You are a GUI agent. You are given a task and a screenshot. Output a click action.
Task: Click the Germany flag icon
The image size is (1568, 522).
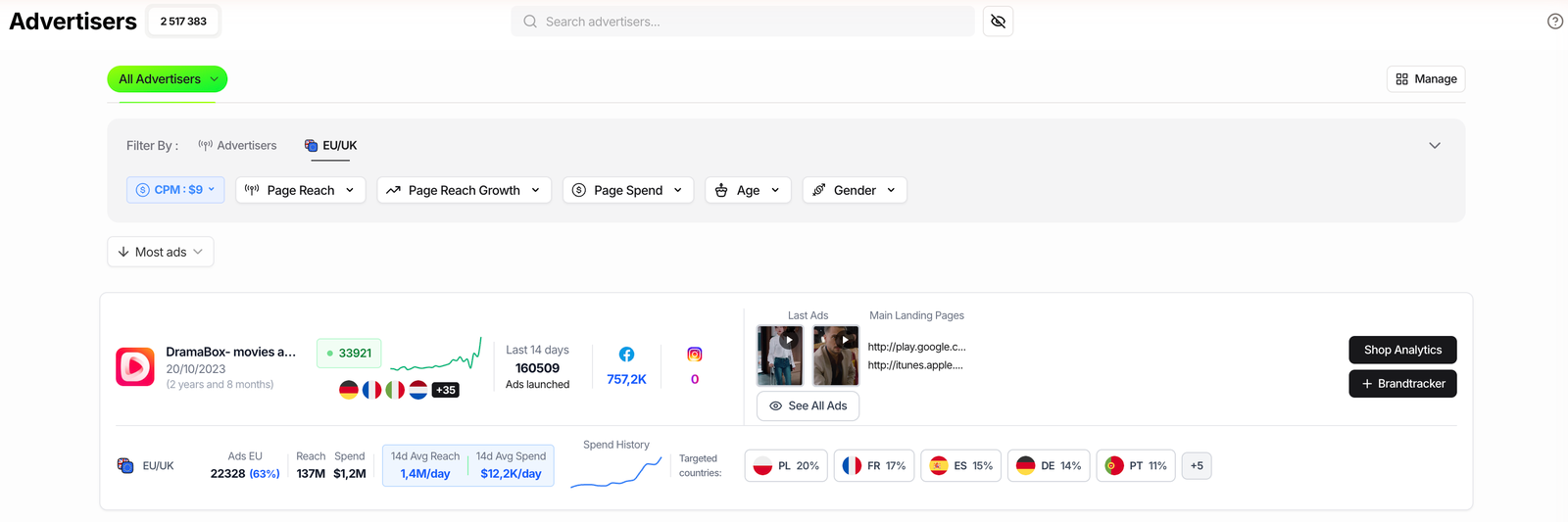coord(349,390)
